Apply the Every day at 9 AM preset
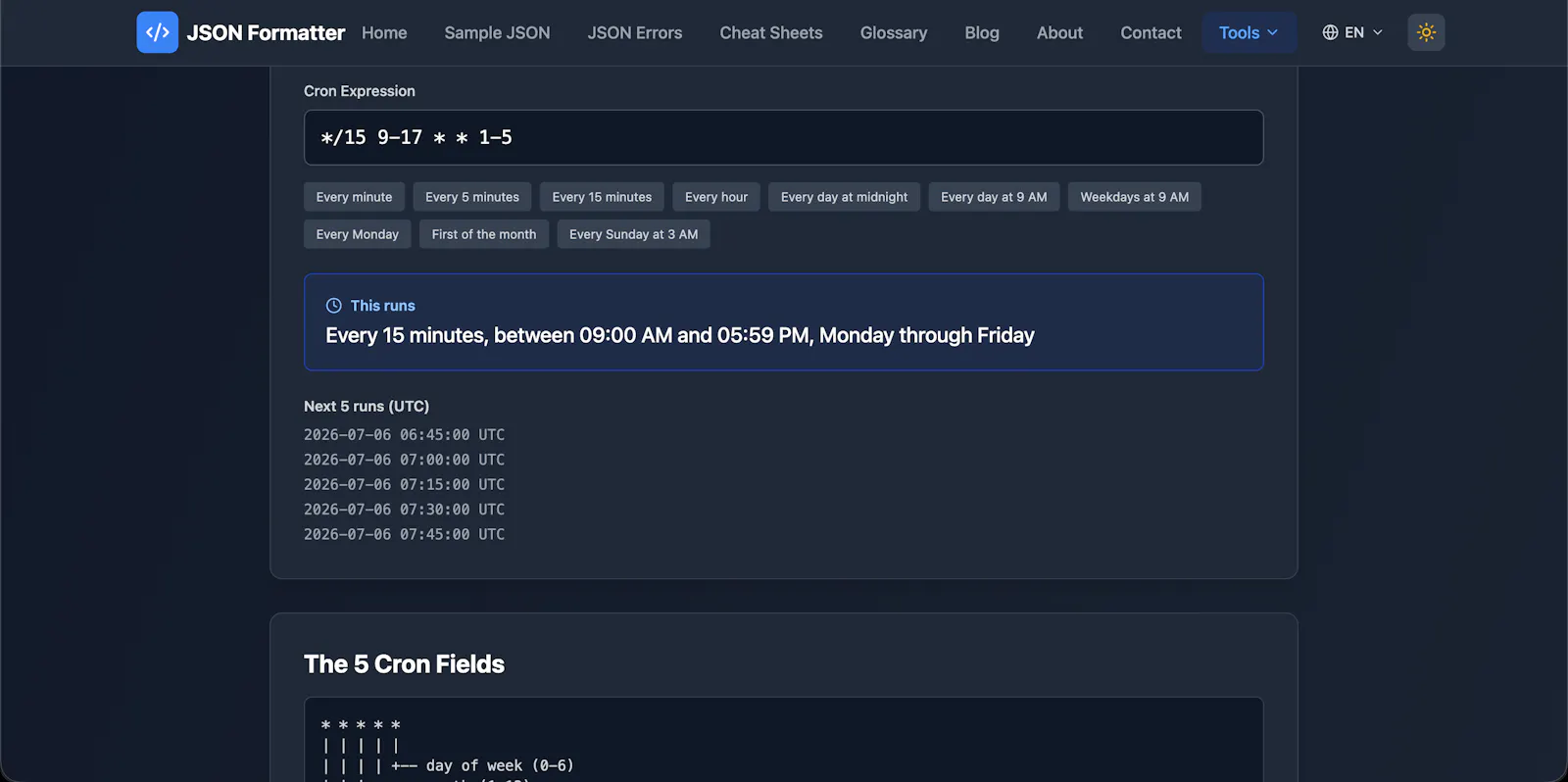Image resolution: width=1568 pixels, height=782 pixels. [994, 197]
